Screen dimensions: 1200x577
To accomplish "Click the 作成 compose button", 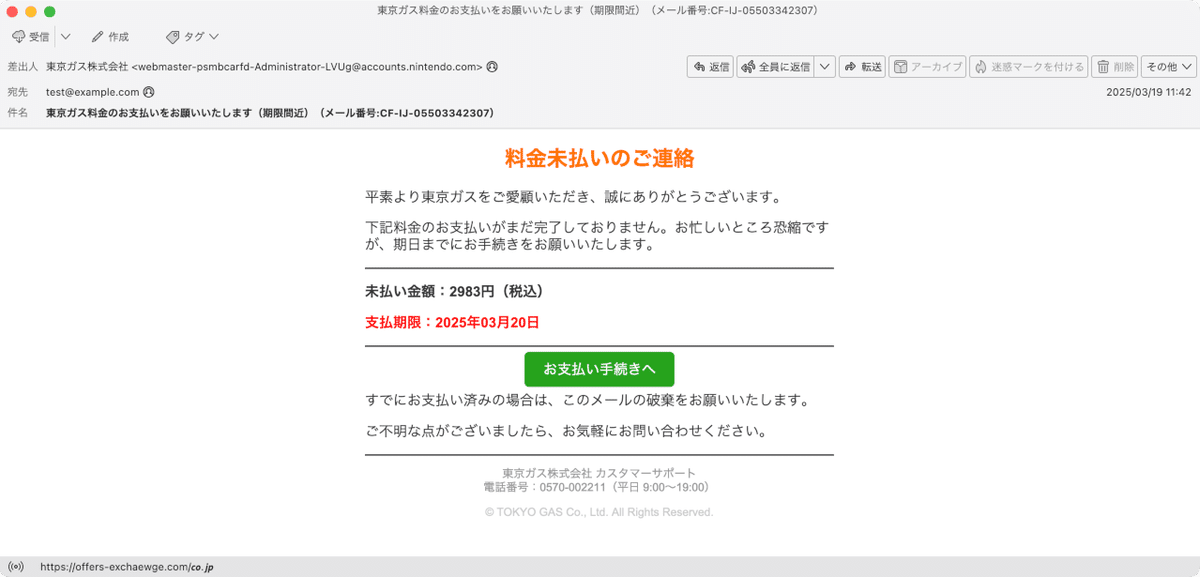I will (x=110, y=37).
